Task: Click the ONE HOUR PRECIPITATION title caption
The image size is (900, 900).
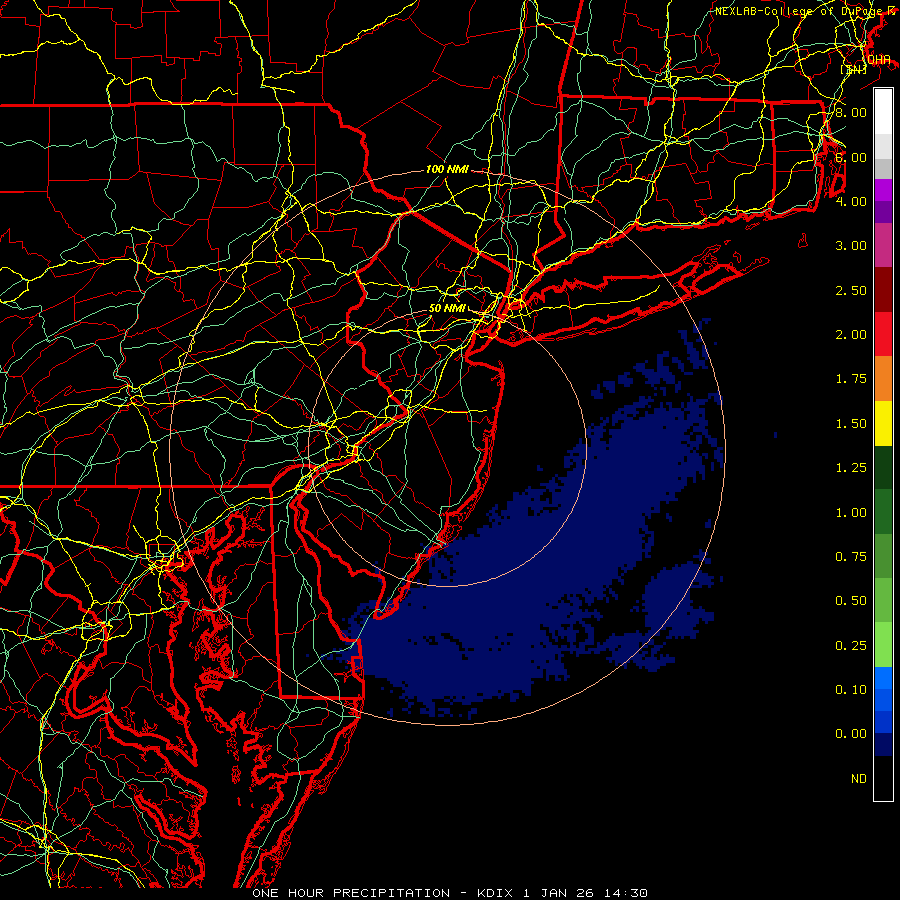Action: pos(450,893)
